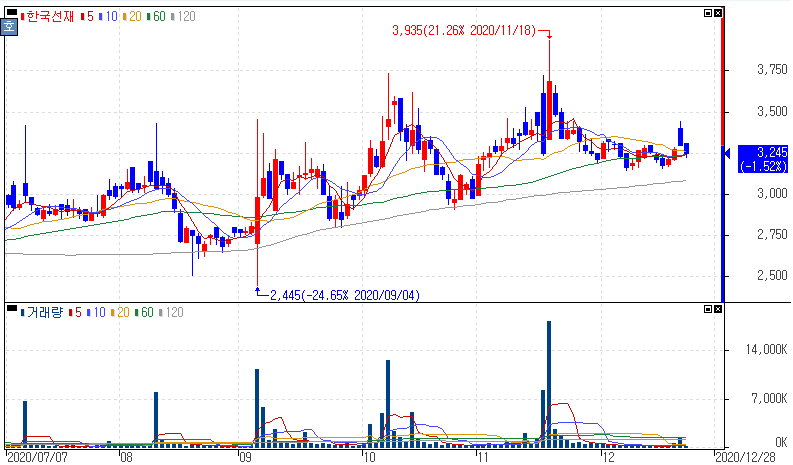The height and width of the screenshot is (465, 793).
Task: Click the 2020/07/07 start date label
Action: [x=38, y=457]
